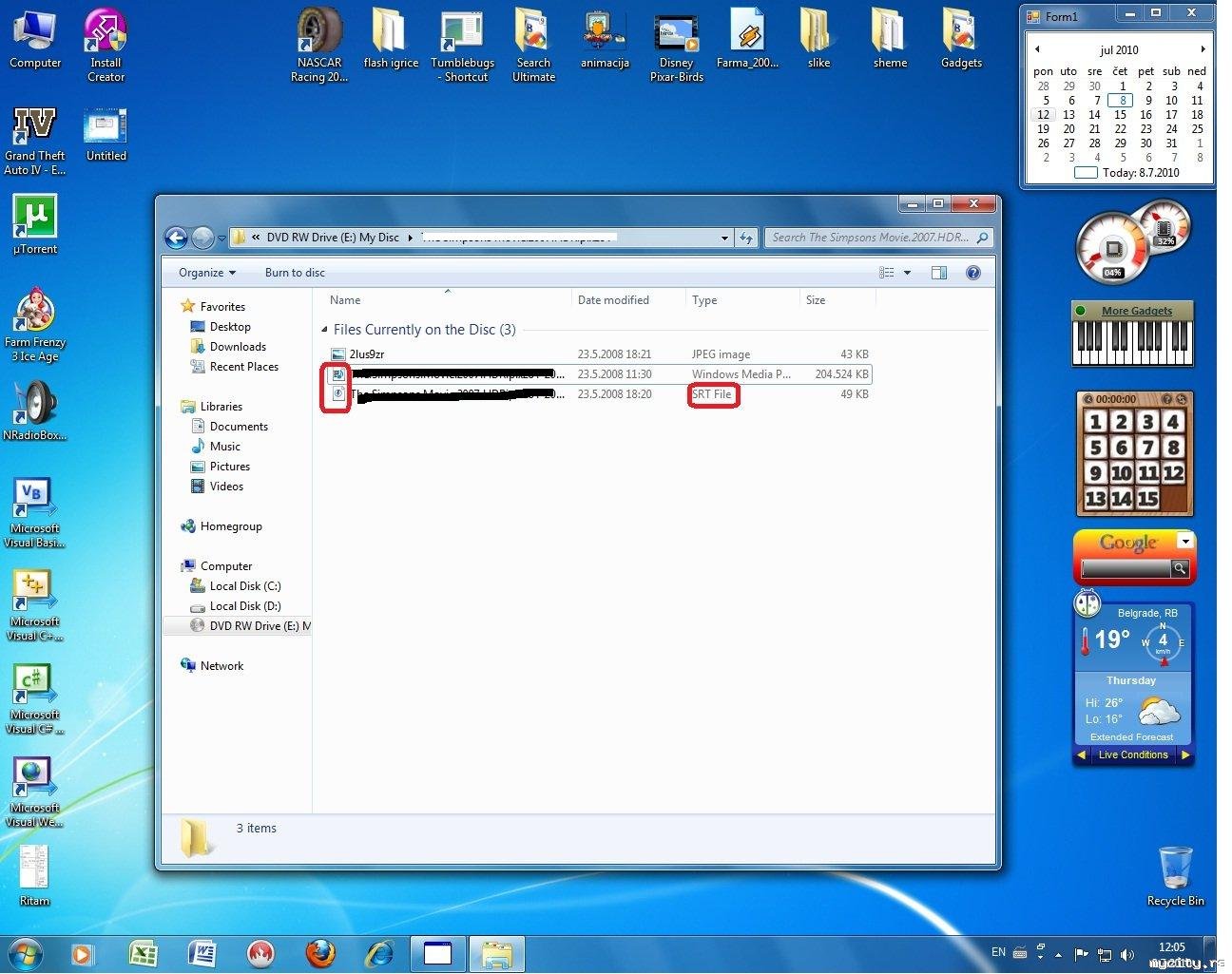
Task: Open the Windows Start menu
Action: point(26,952)
